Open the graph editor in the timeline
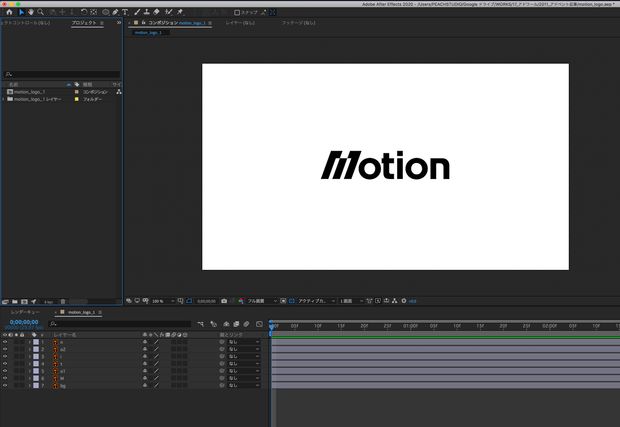Screen dimensions: 620x427 [259, 324]
